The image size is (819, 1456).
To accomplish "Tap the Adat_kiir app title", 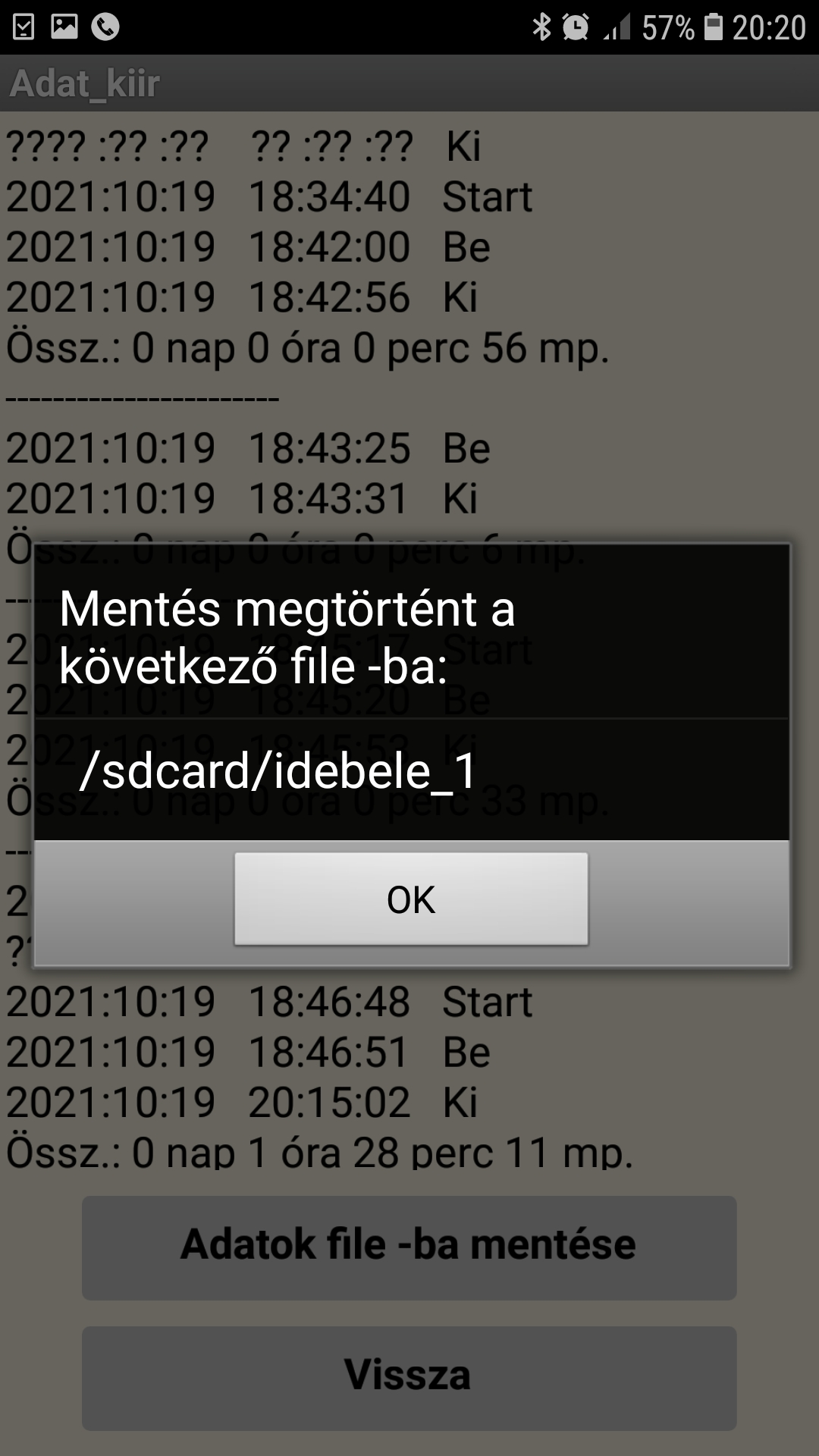I will [x=85, y=83].
